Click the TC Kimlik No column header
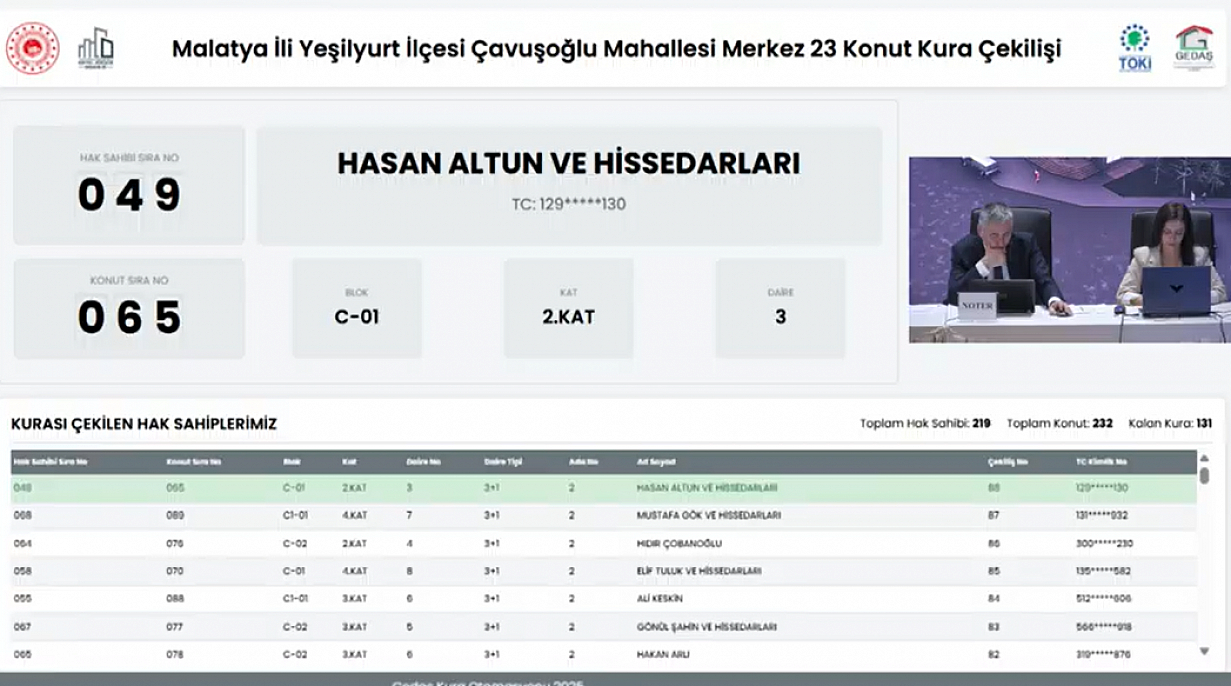This screenshot has width=1231, height=686. tap(1100, 462)
